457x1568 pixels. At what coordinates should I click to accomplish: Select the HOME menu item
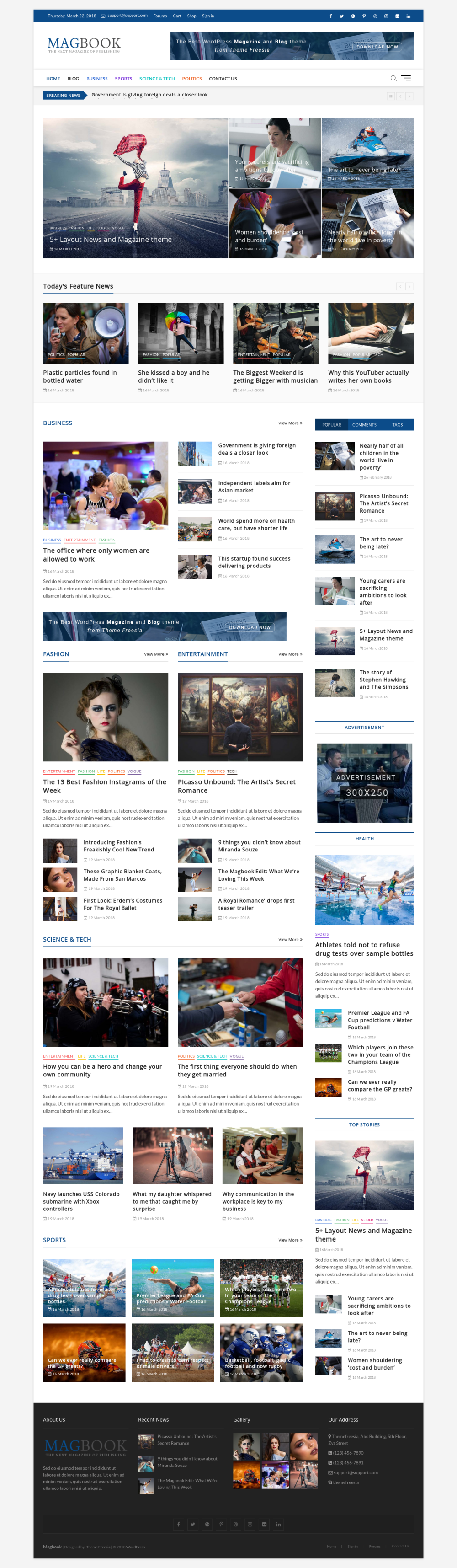click(53, 79)
